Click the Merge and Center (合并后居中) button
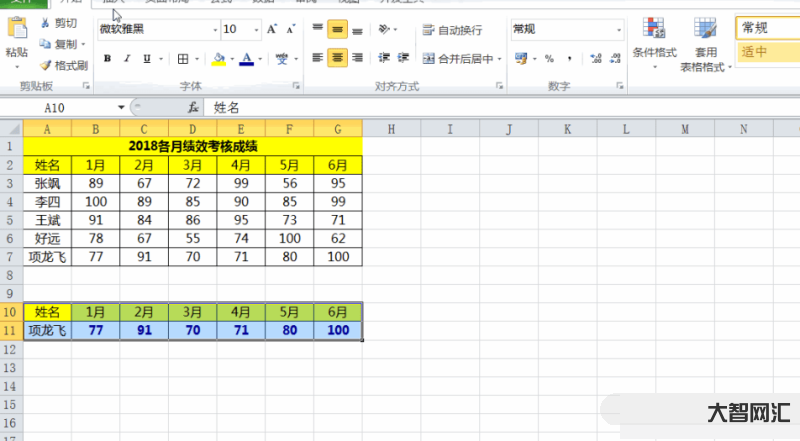800x441 pixels. (x=461, y=59)
